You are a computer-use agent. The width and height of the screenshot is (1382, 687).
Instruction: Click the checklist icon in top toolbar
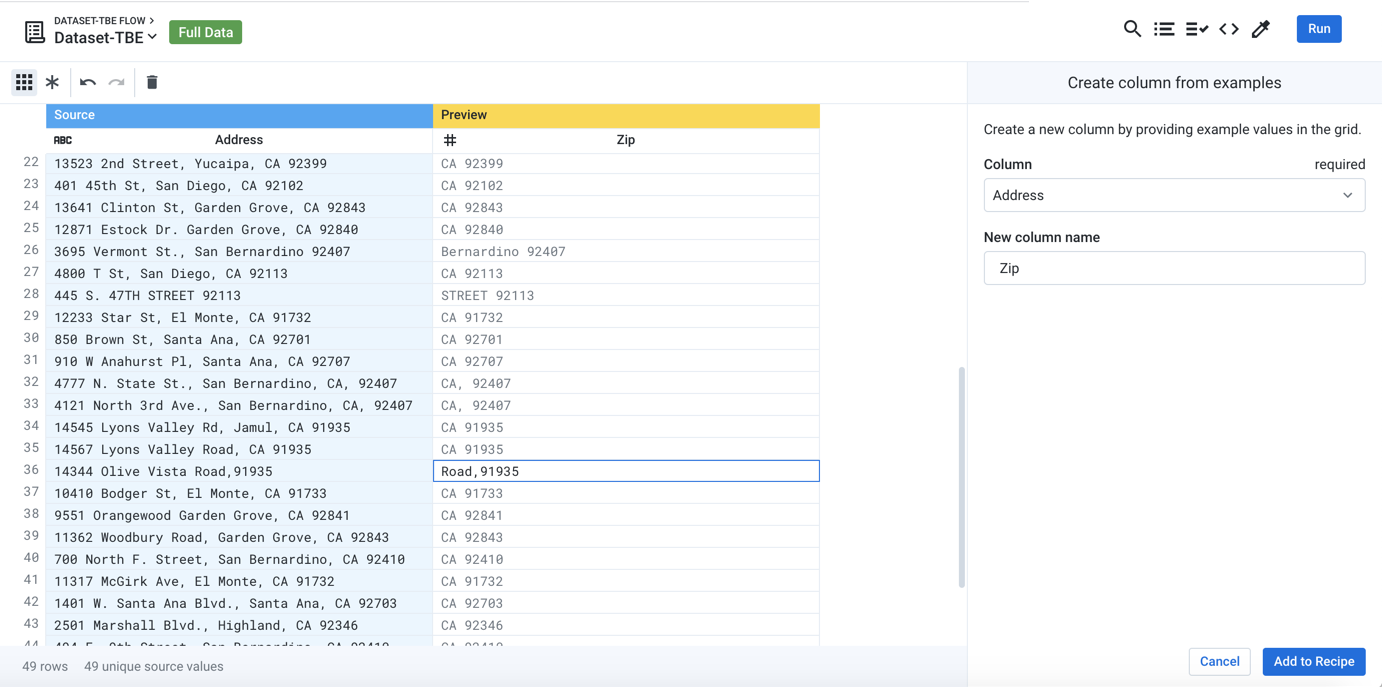click(x=1196, y=29)
